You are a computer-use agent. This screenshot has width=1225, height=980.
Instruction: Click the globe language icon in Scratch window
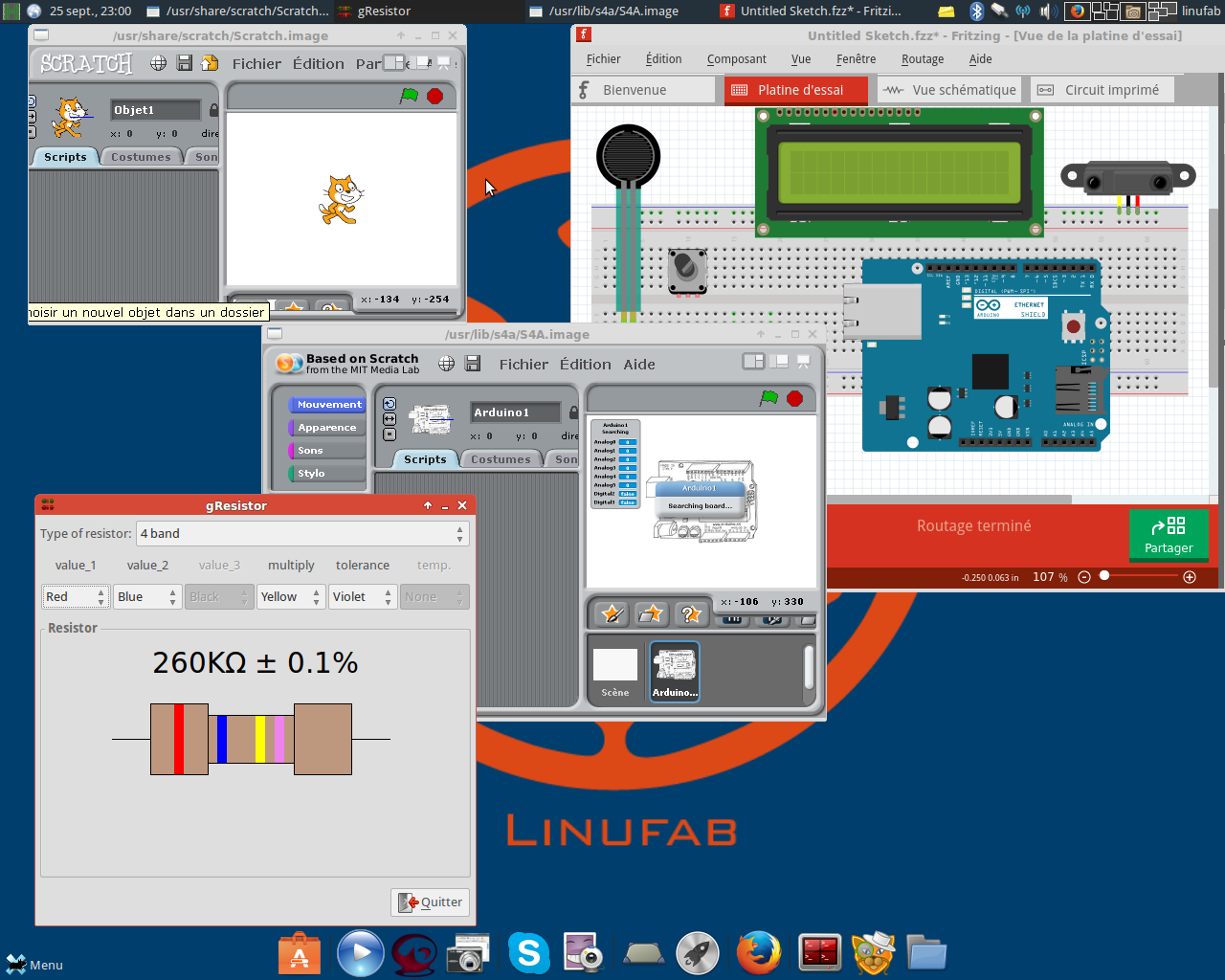coord(158,63)
